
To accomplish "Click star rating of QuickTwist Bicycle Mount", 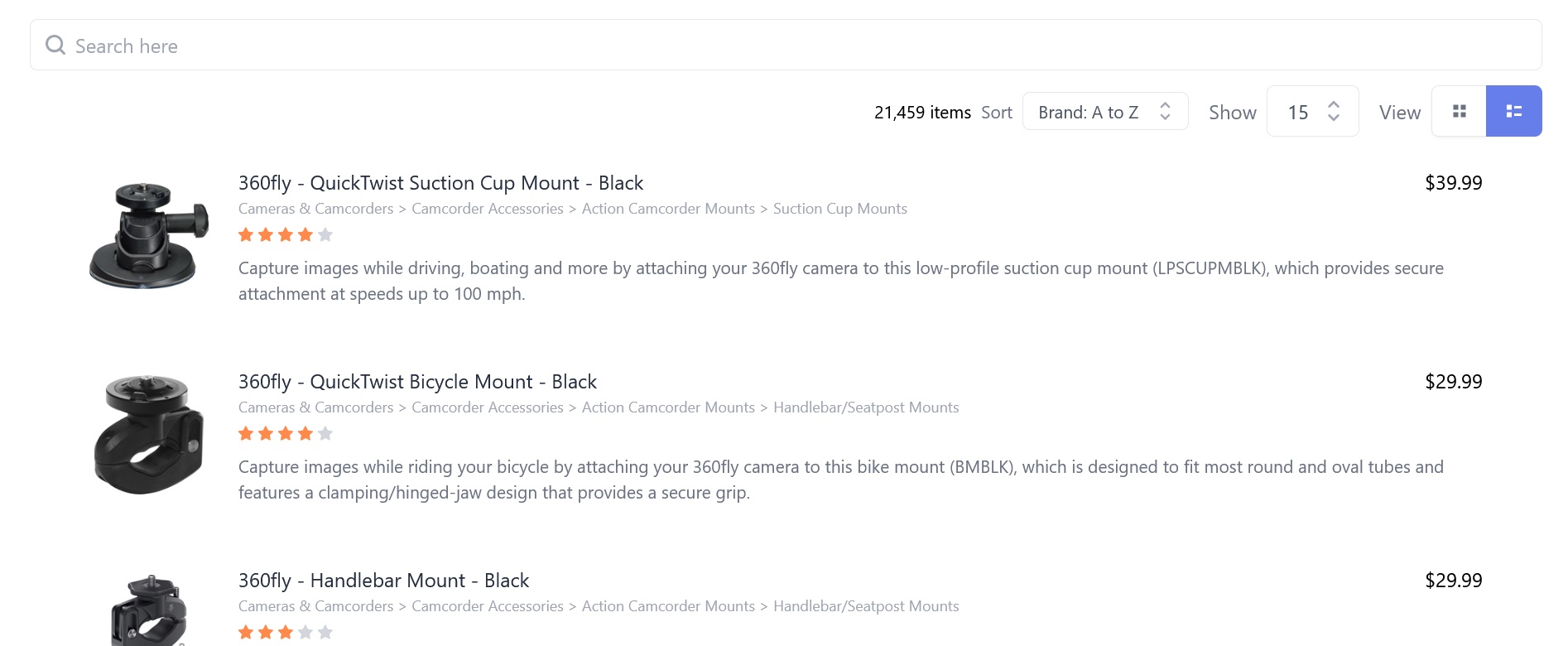I will pyautogui.click(x=286, y=433).
